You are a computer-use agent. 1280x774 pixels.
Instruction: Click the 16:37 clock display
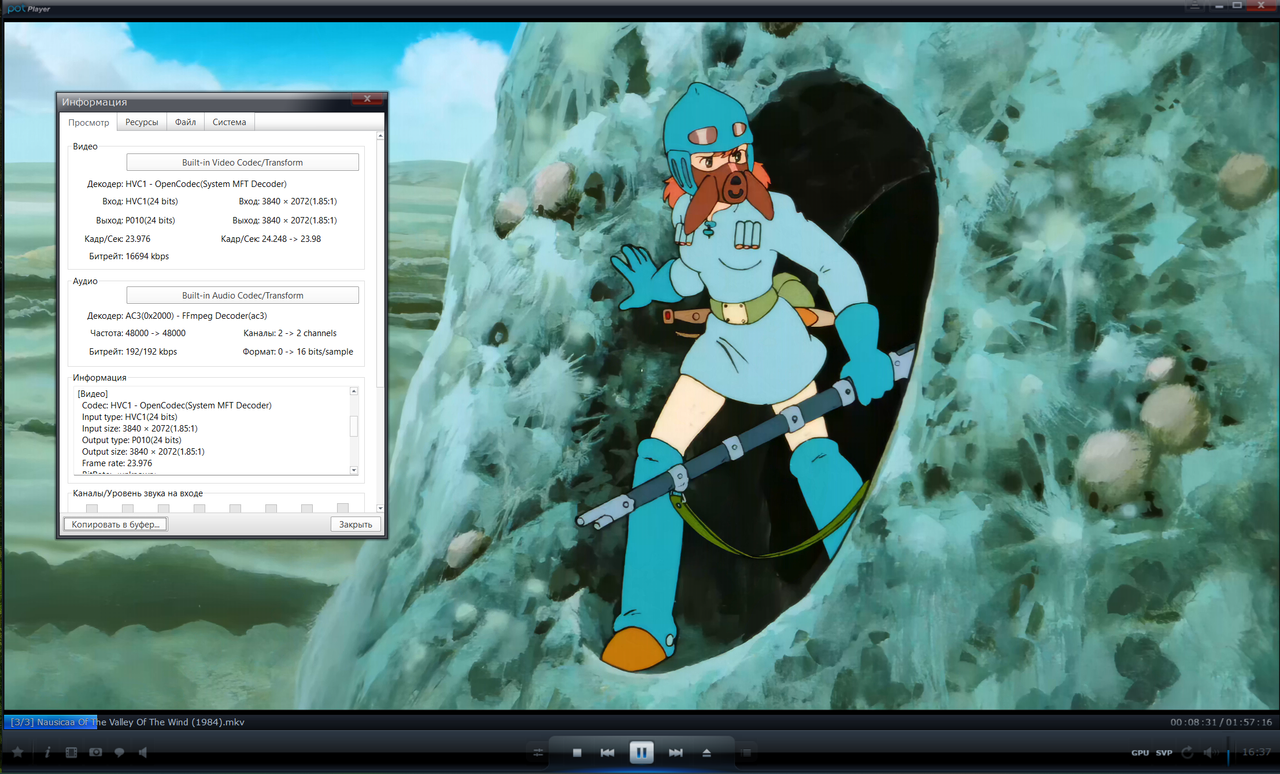[1255, 752]
